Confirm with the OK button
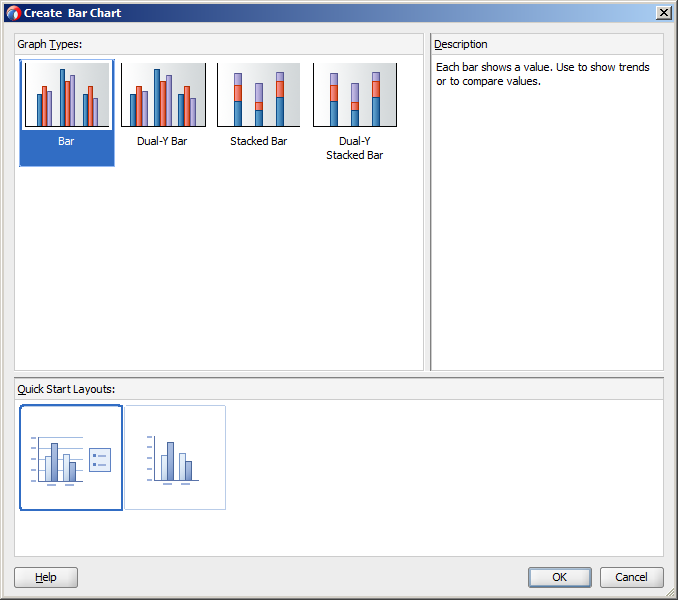 (560, 578)
